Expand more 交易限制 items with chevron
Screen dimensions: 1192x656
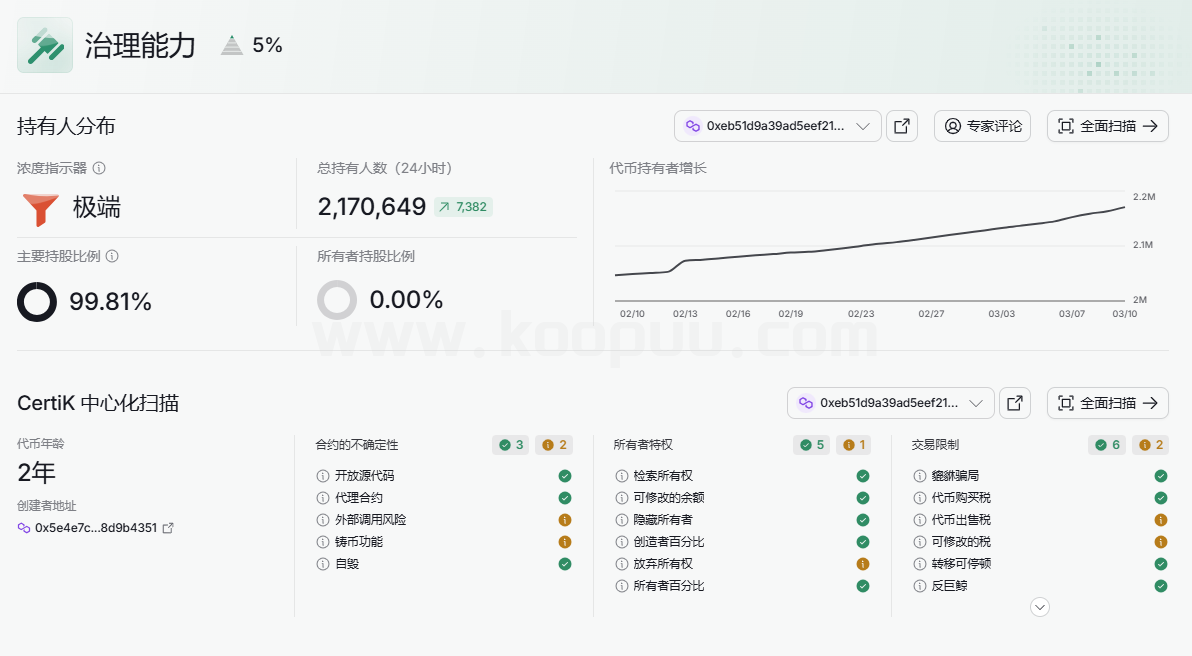pos(1040,607)
